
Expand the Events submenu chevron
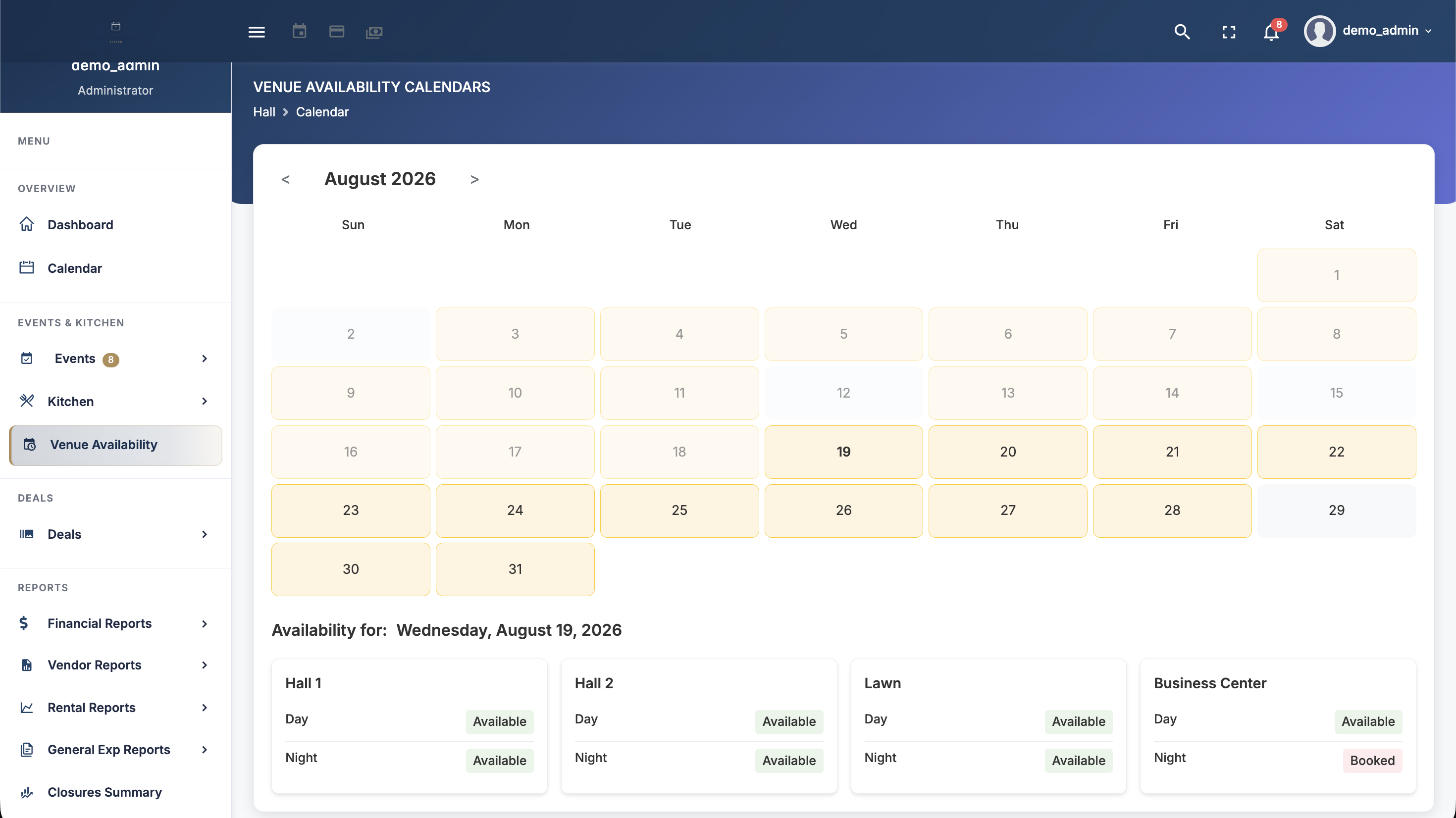click(205, 358)
